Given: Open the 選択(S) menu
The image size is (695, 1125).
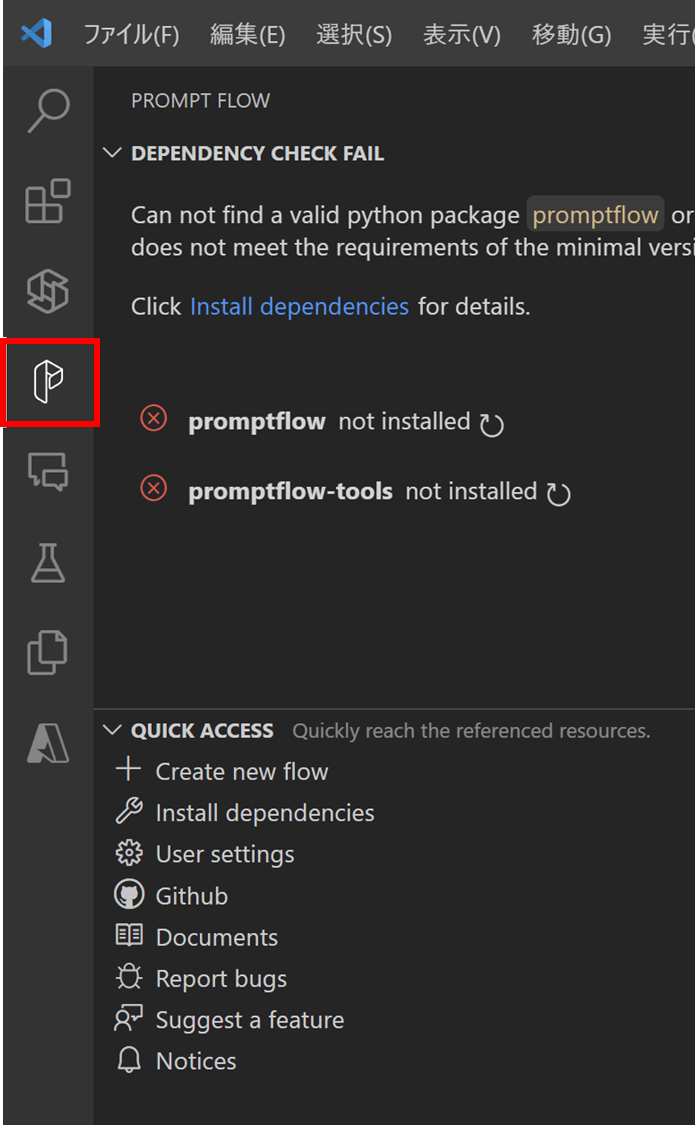Looking at the screenshot, I should pyautogui.click(x=354, y=35).
